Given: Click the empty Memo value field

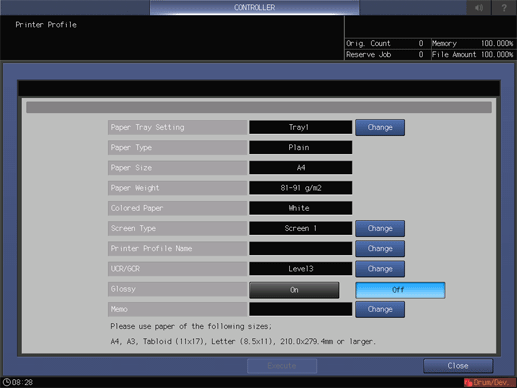Looking at the screenshot, I should [300, 309].
